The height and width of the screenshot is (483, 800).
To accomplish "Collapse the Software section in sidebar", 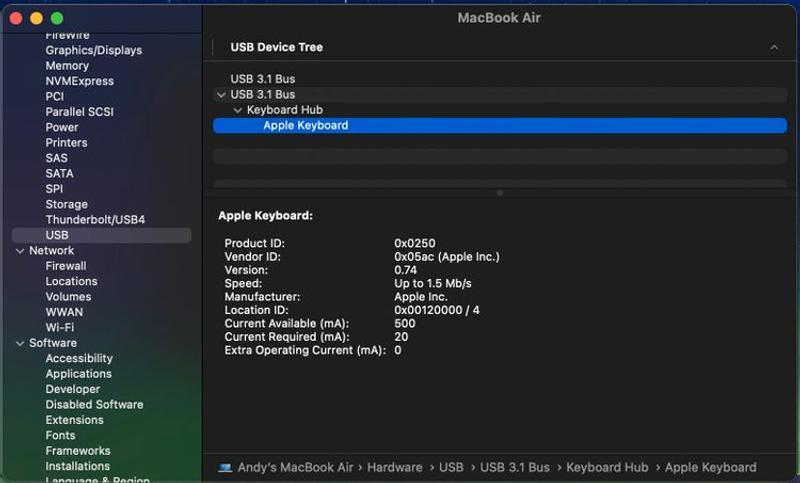I will pyautogui.click(x=20, y=343).
